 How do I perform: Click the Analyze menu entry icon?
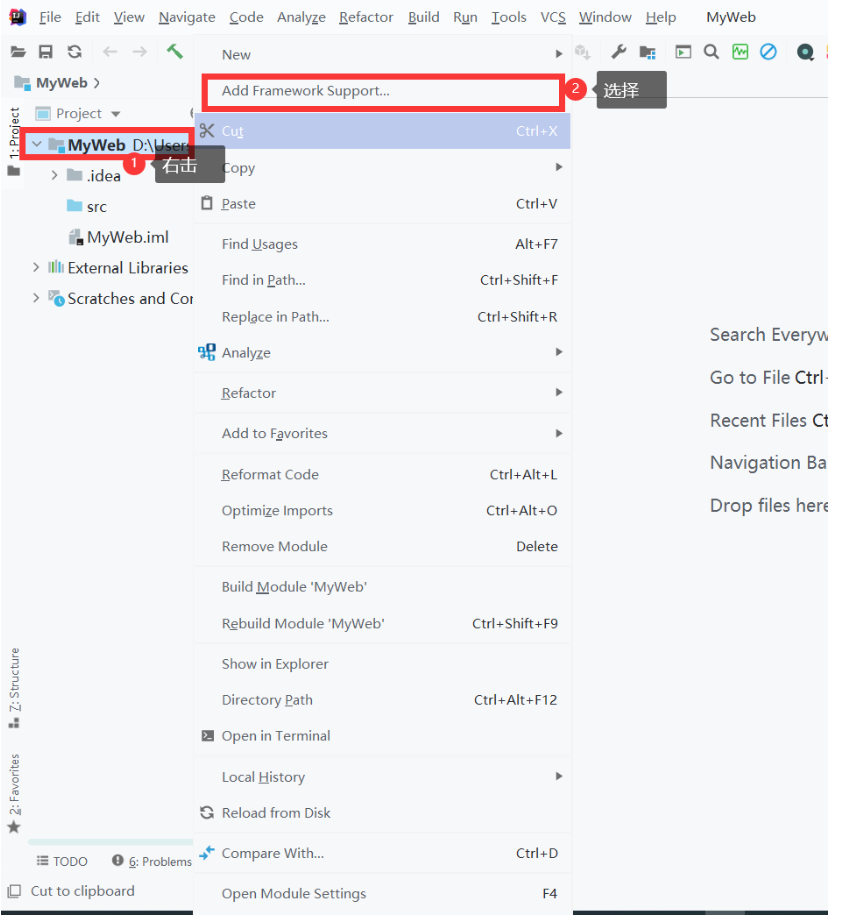[x=207, y=352]
